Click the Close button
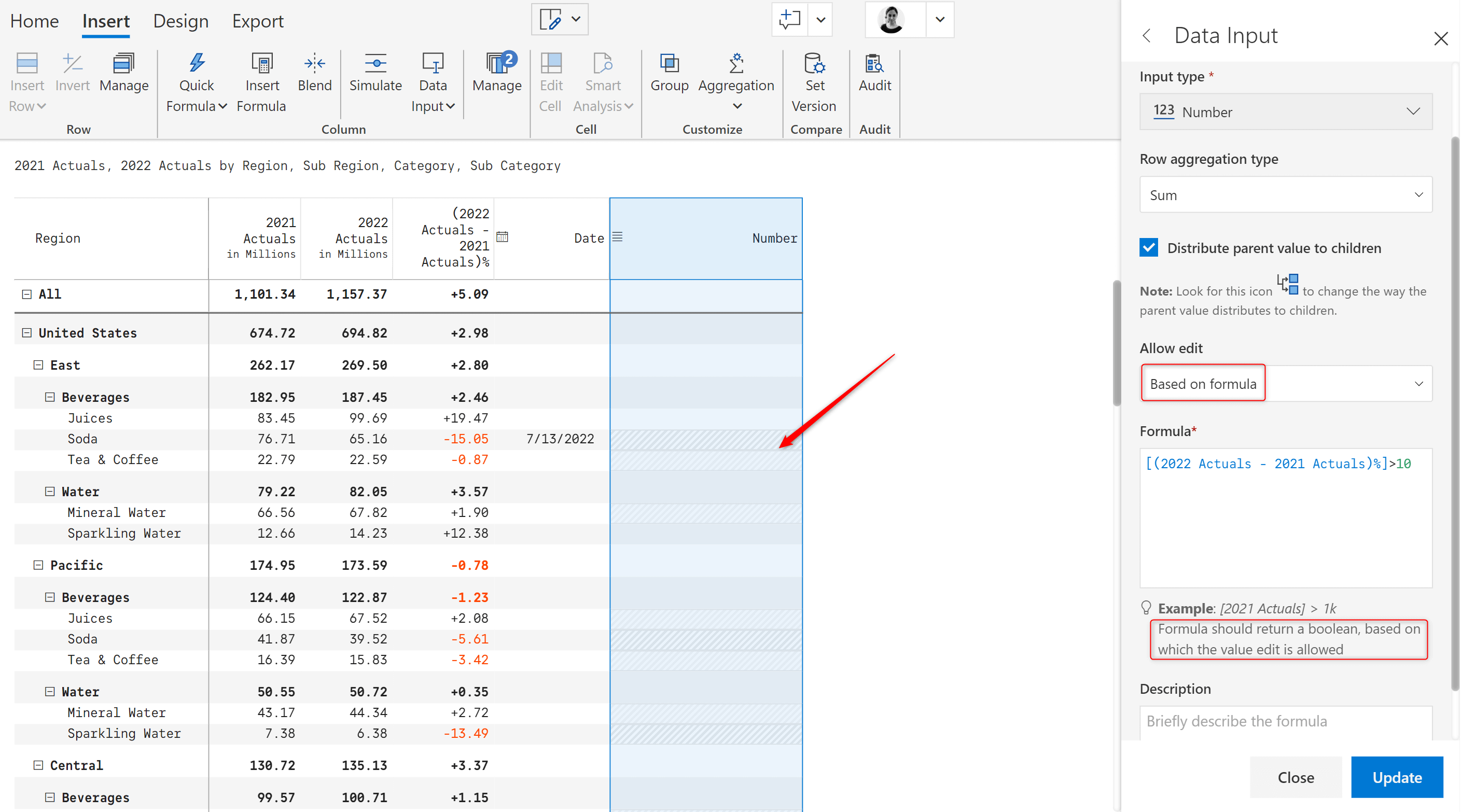This screenshot has width=1462, height=812. [1296, 777]
